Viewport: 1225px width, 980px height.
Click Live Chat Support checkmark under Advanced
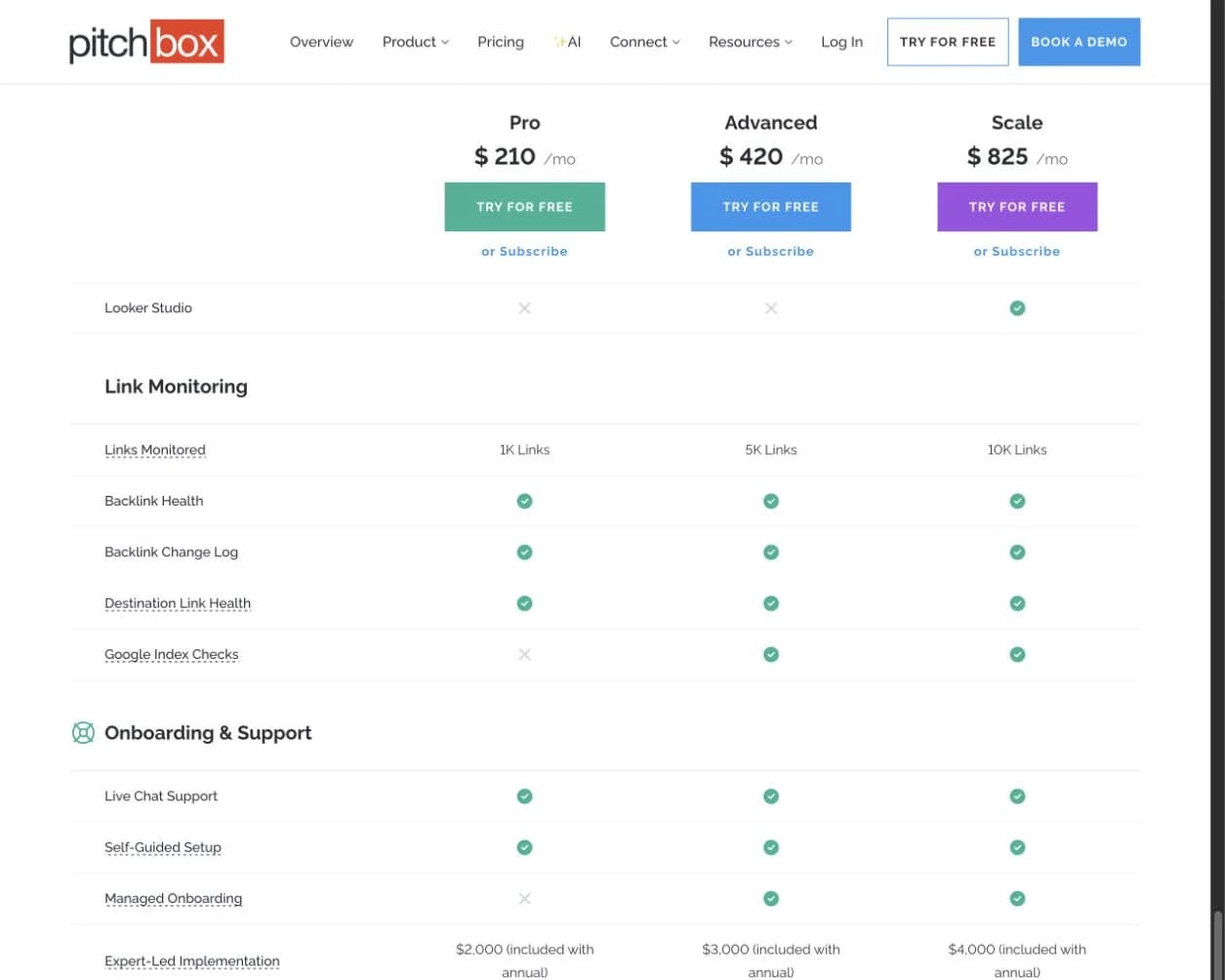[x=771, y=796]
